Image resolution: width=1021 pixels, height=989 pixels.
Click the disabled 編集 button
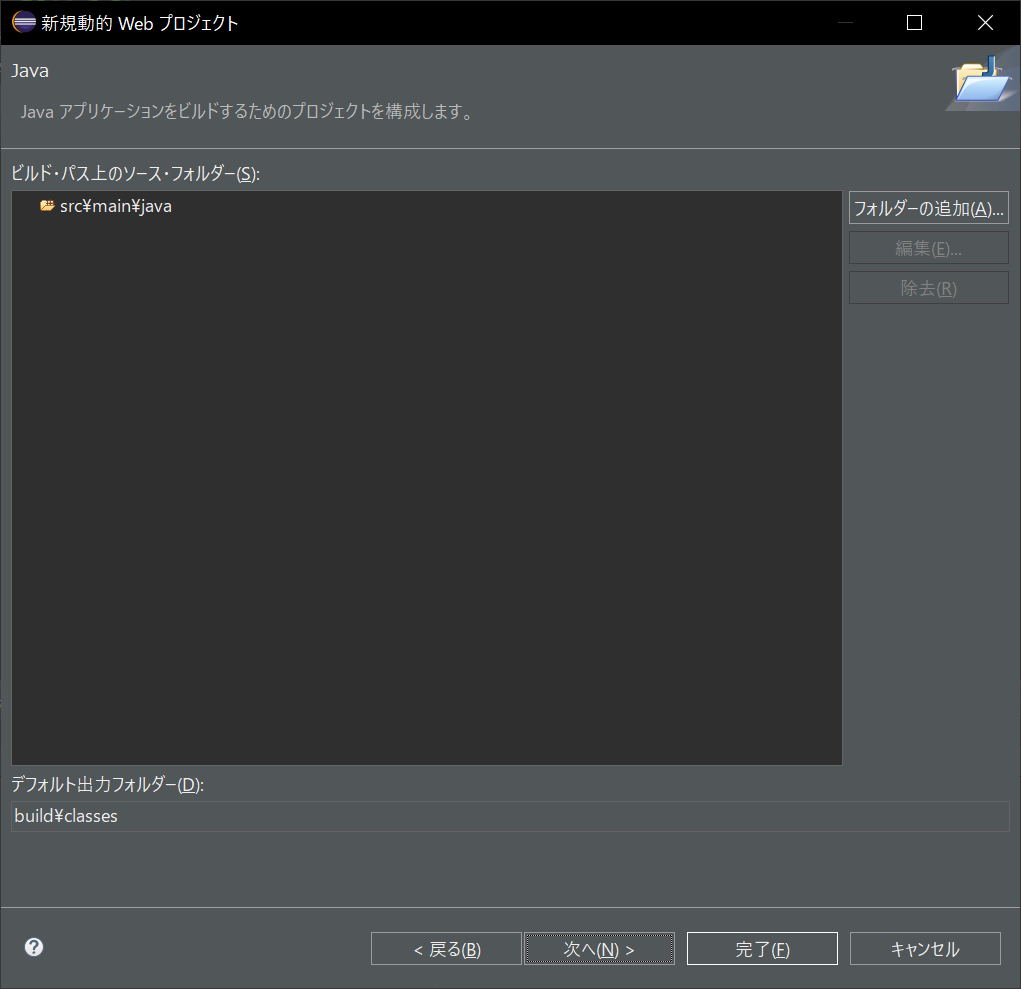[928, 247]
